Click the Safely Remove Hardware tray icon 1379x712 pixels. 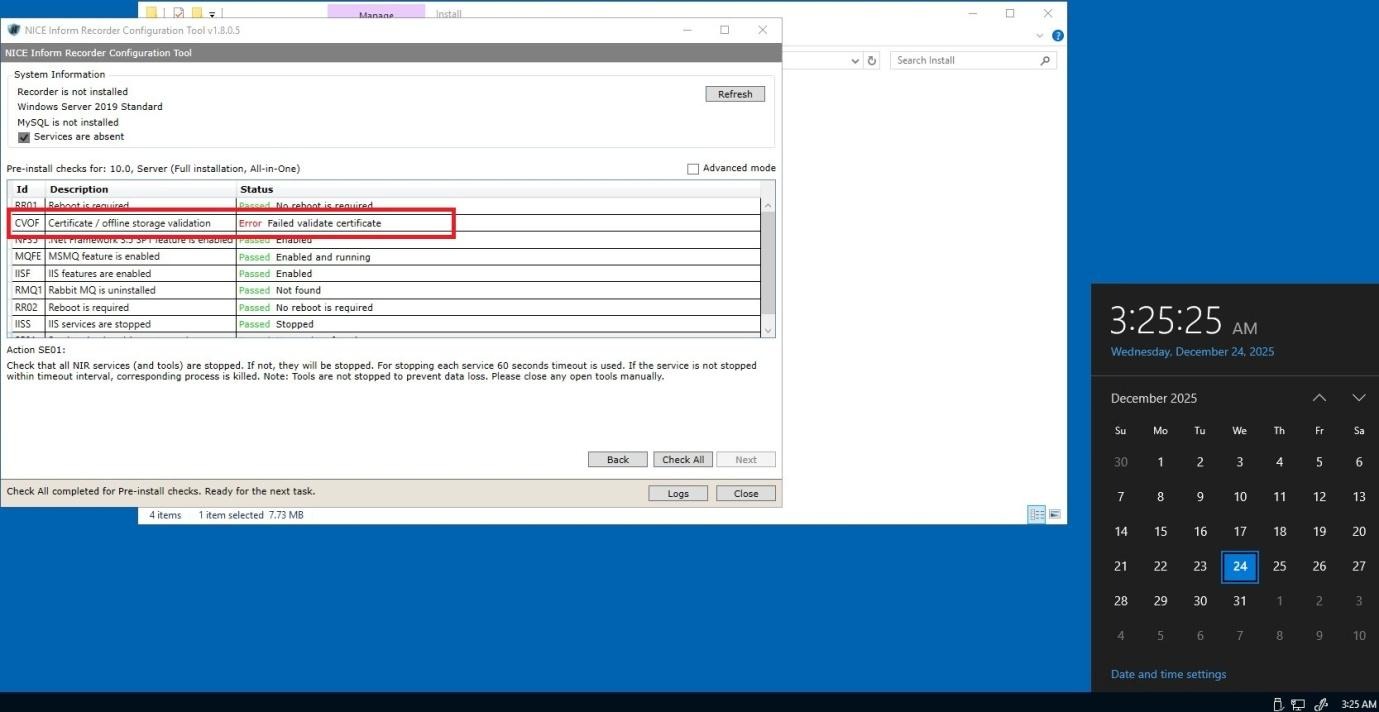(x=1278, y=704)
